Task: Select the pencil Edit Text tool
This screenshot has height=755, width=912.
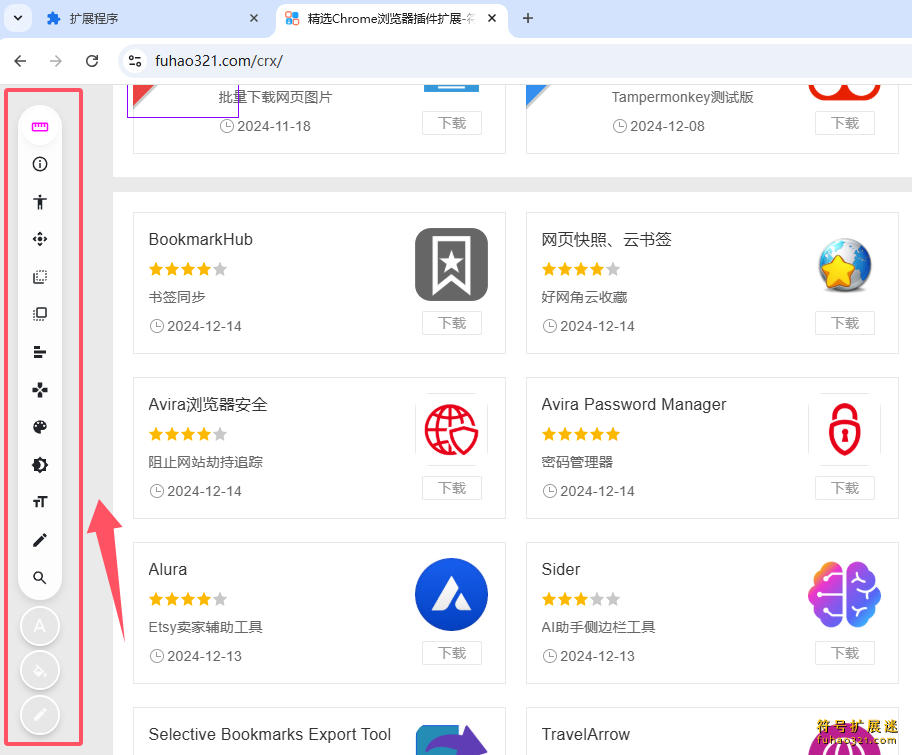Action: [40, 540]
